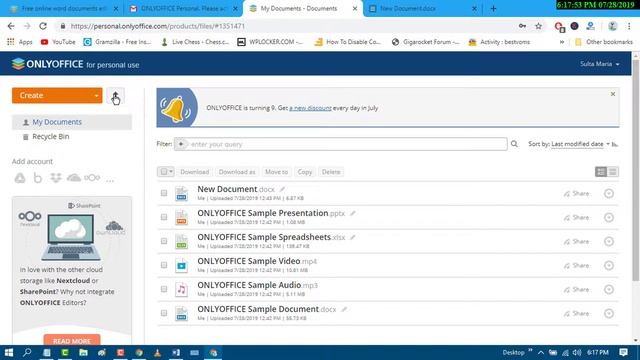Viewport: 640px width, 360px height.
Task: Reload the page in browser
Action: coord(43,26)
